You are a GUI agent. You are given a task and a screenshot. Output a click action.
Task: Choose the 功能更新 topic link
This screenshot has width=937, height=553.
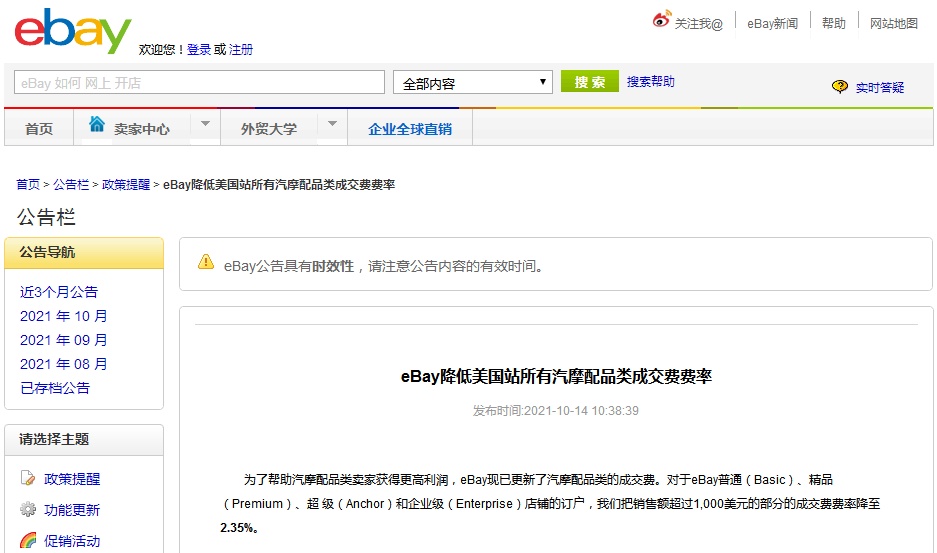[72, 510]
